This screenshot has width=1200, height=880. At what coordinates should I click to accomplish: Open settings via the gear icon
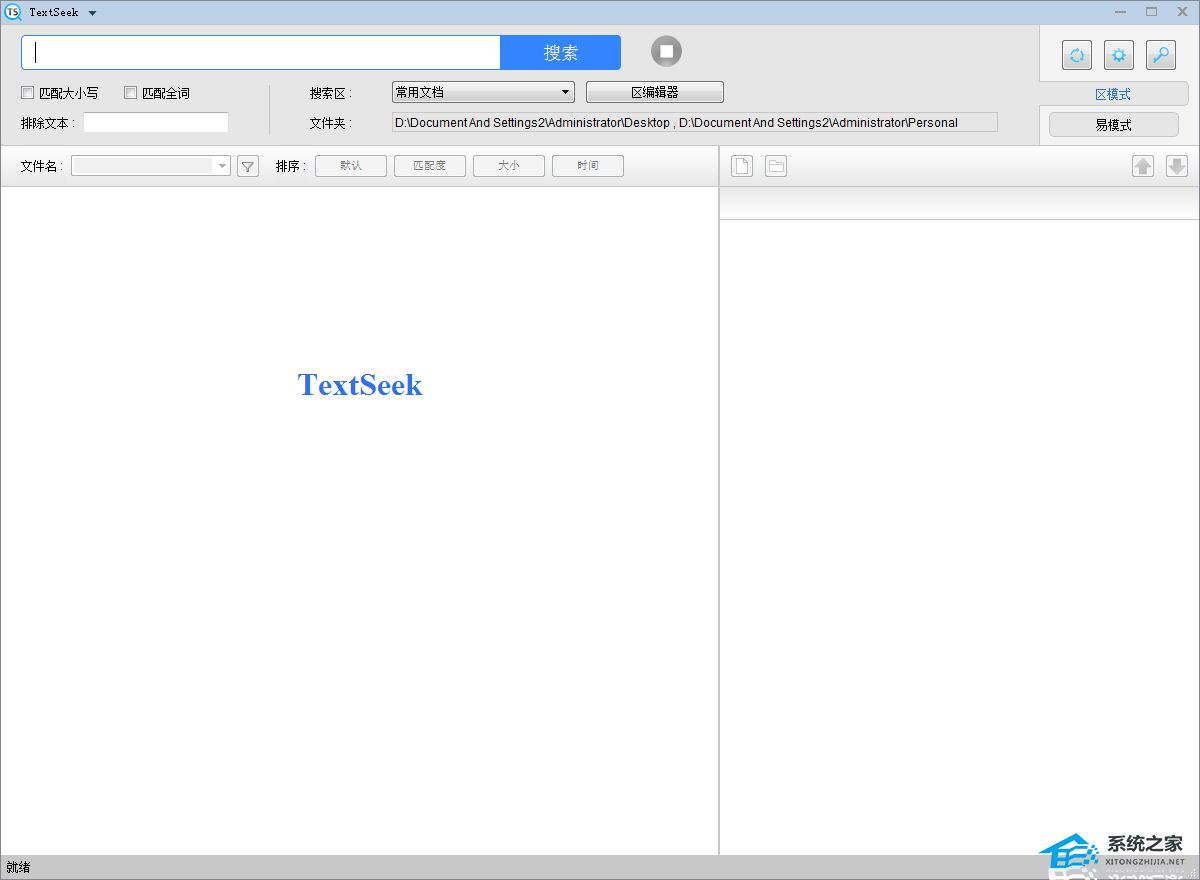[x=1118, y=55]
